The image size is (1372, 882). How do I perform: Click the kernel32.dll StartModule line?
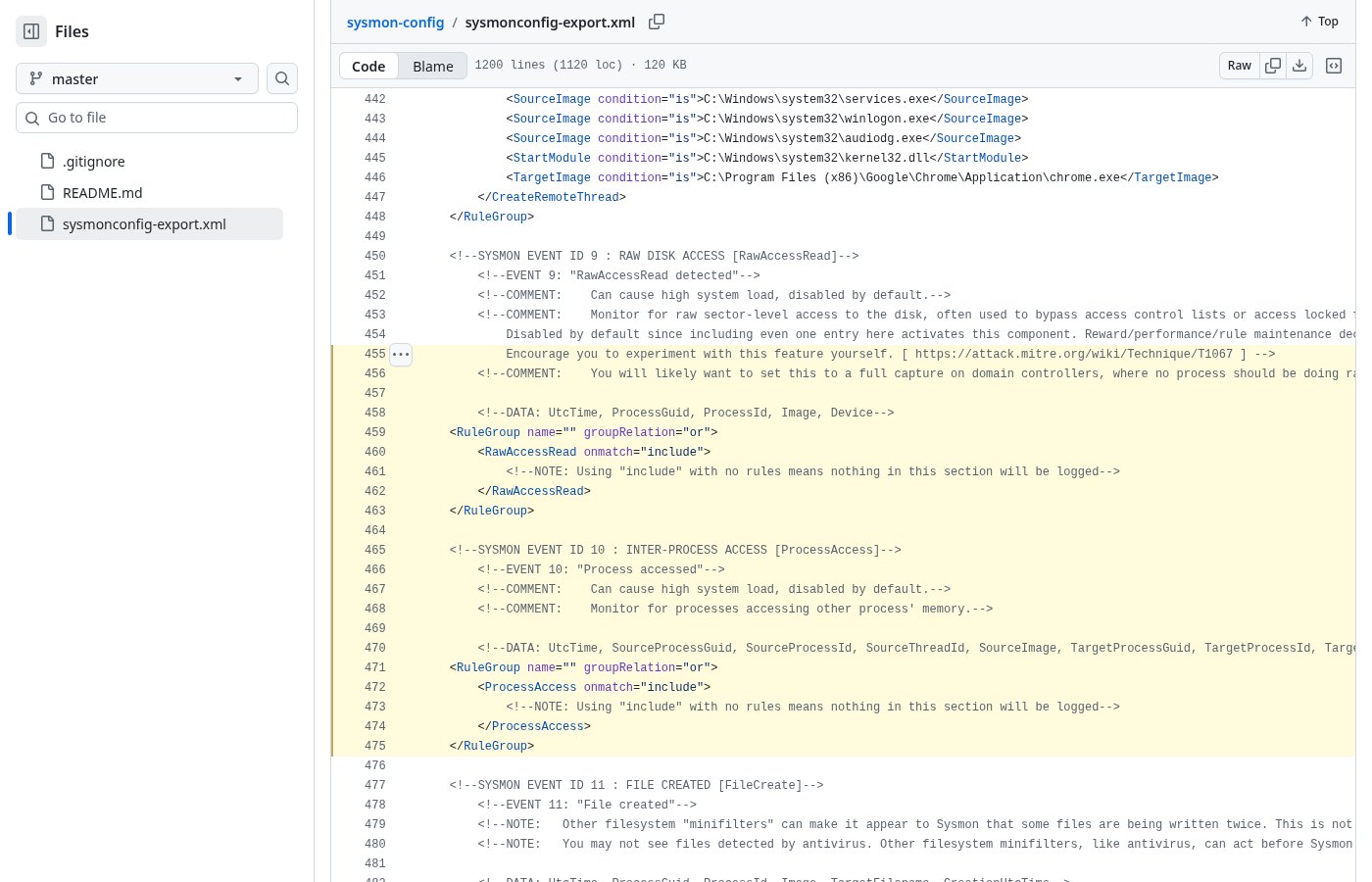[x=767, y=158]
